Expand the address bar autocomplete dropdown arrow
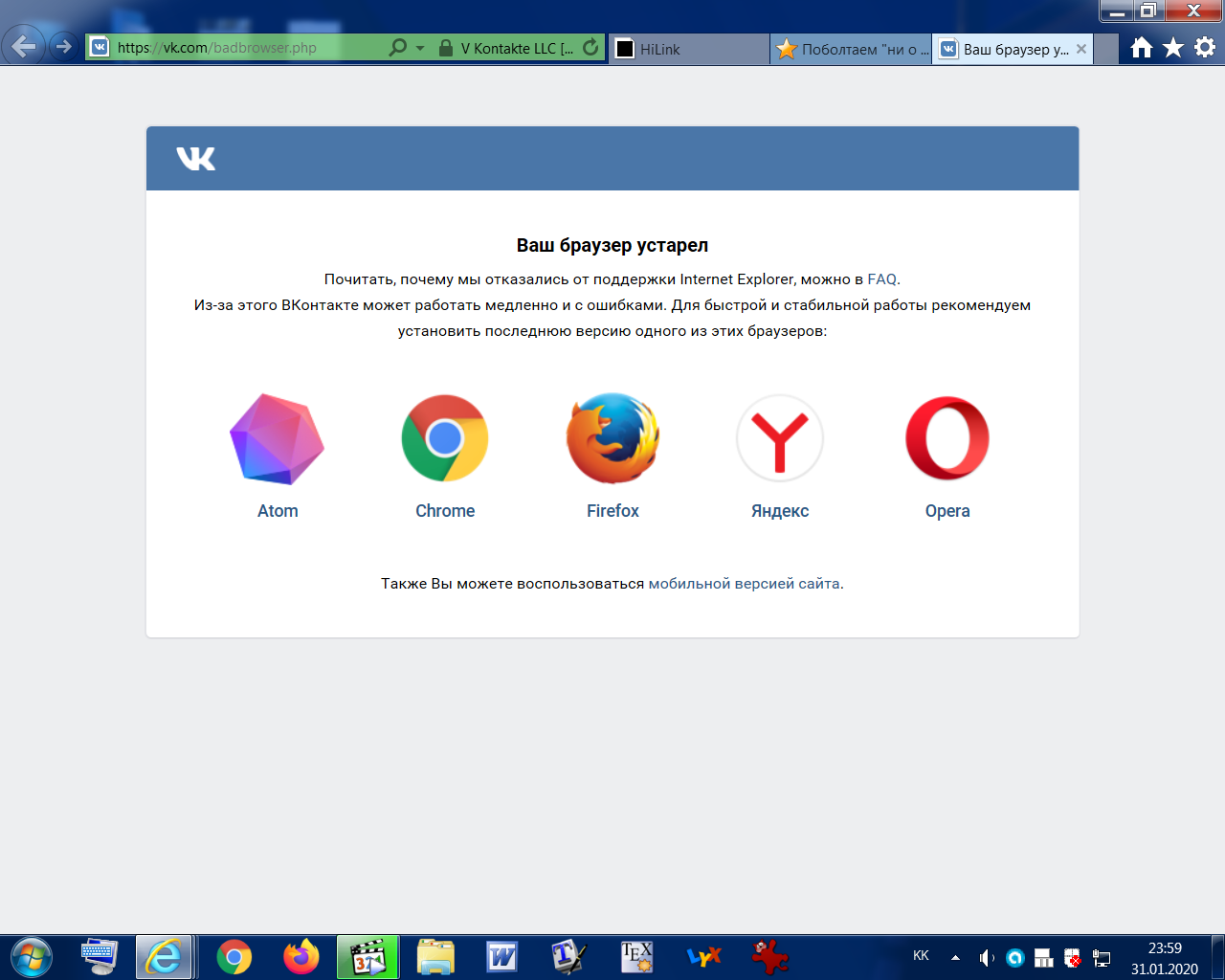The height and width of the screenshot is (980, 1225). tap(420, 48)
